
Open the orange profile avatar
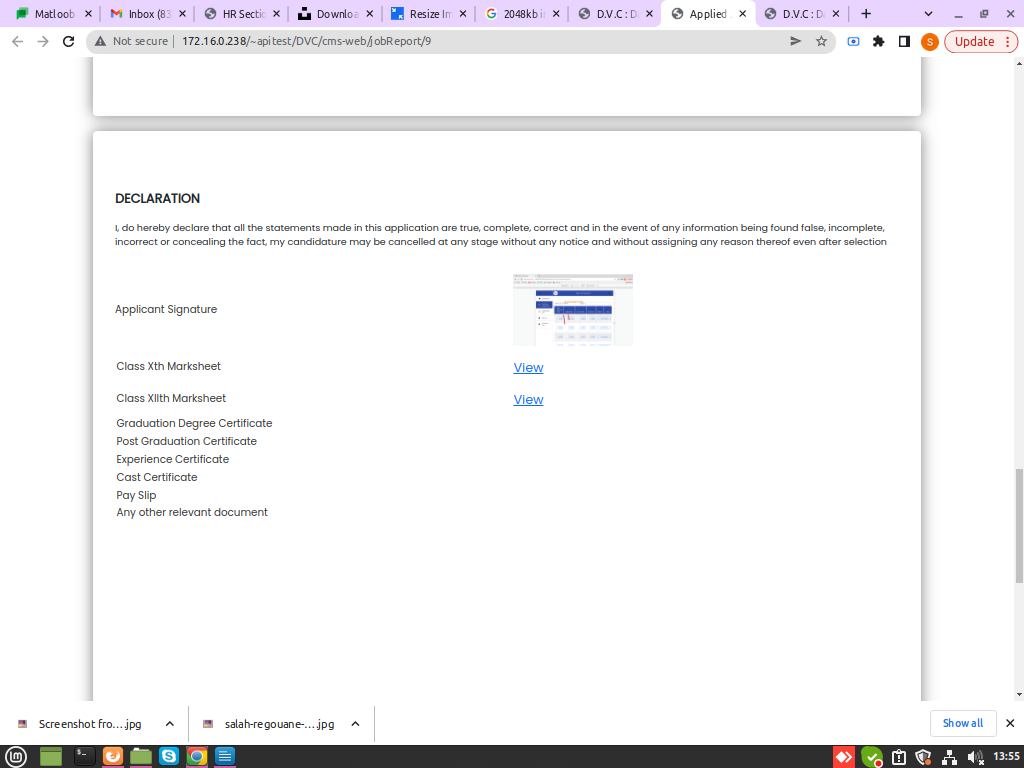tap(929, 41)
